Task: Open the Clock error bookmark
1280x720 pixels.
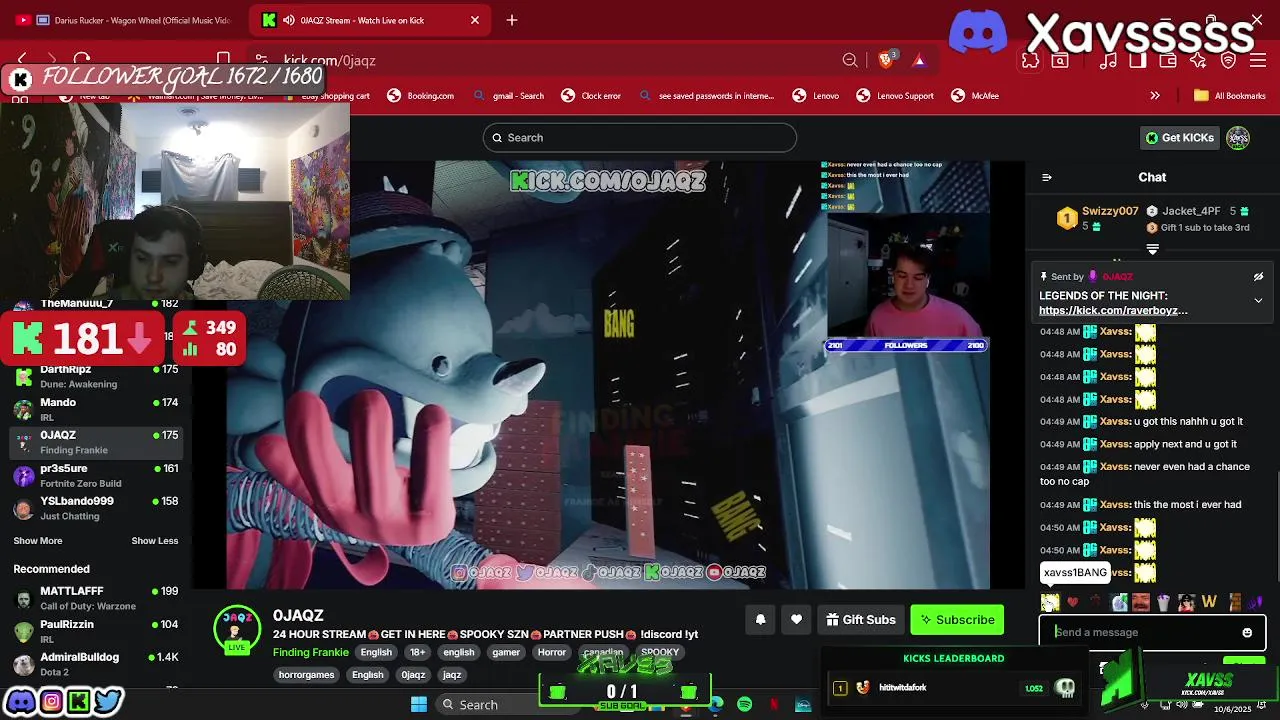Action: point(591,96)
